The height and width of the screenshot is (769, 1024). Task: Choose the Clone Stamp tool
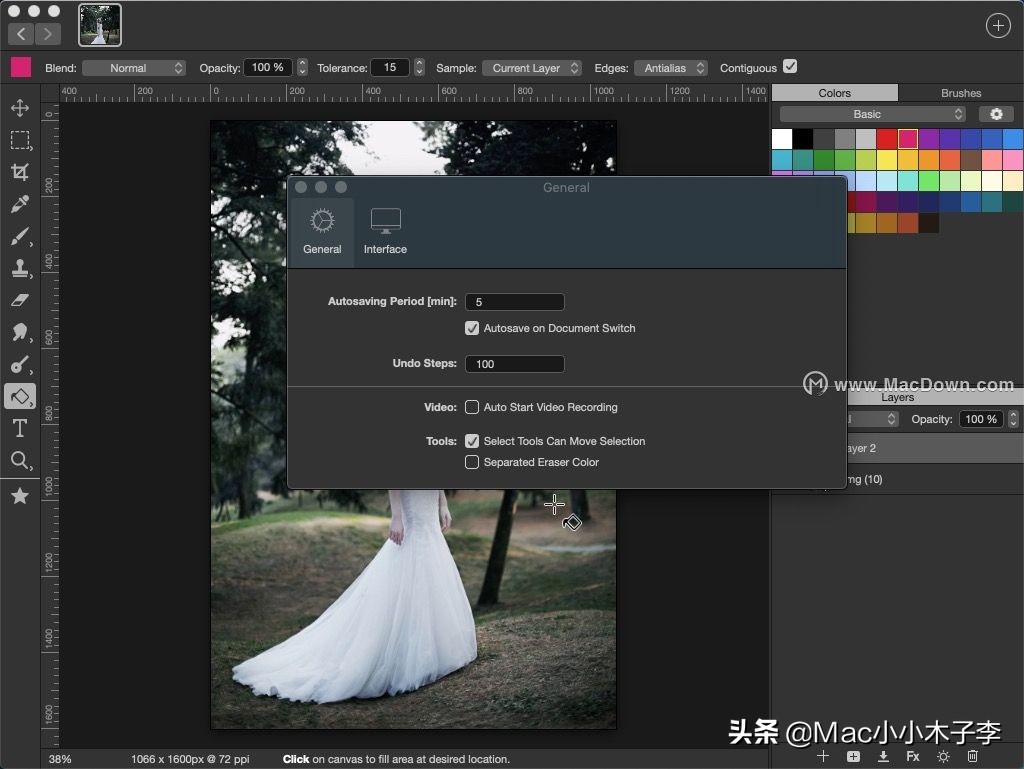click(20, 269)
